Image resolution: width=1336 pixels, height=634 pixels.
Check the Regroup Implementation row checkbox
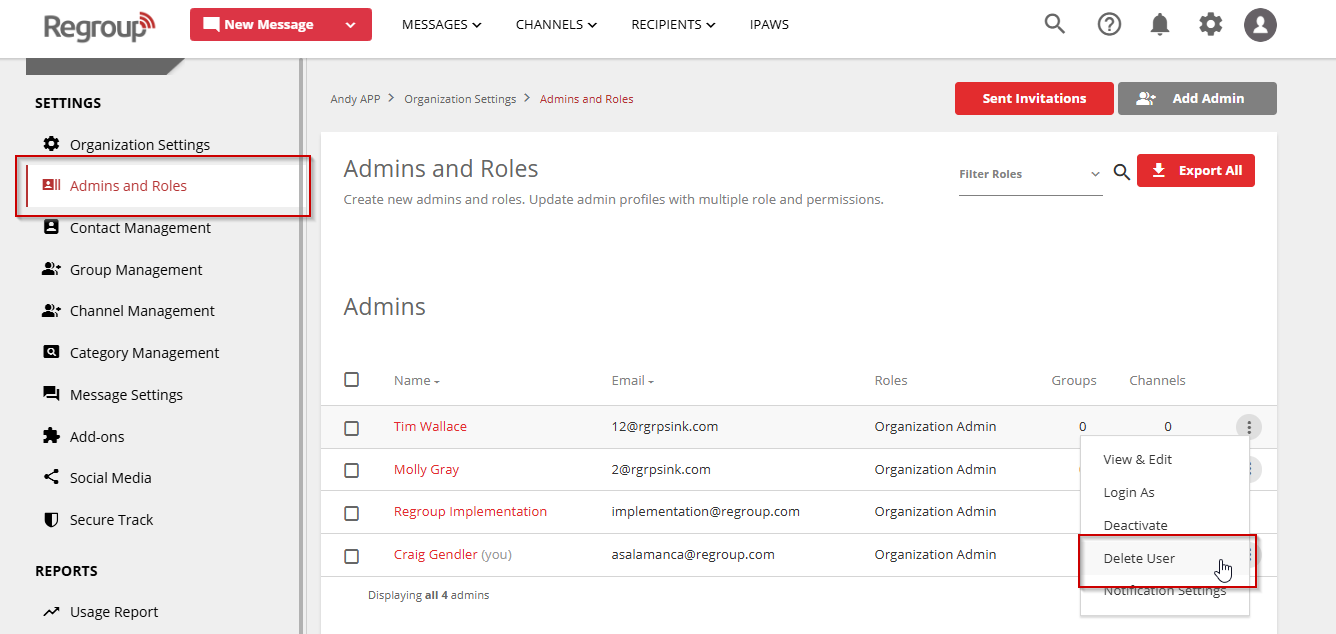[x=351, y=513]
